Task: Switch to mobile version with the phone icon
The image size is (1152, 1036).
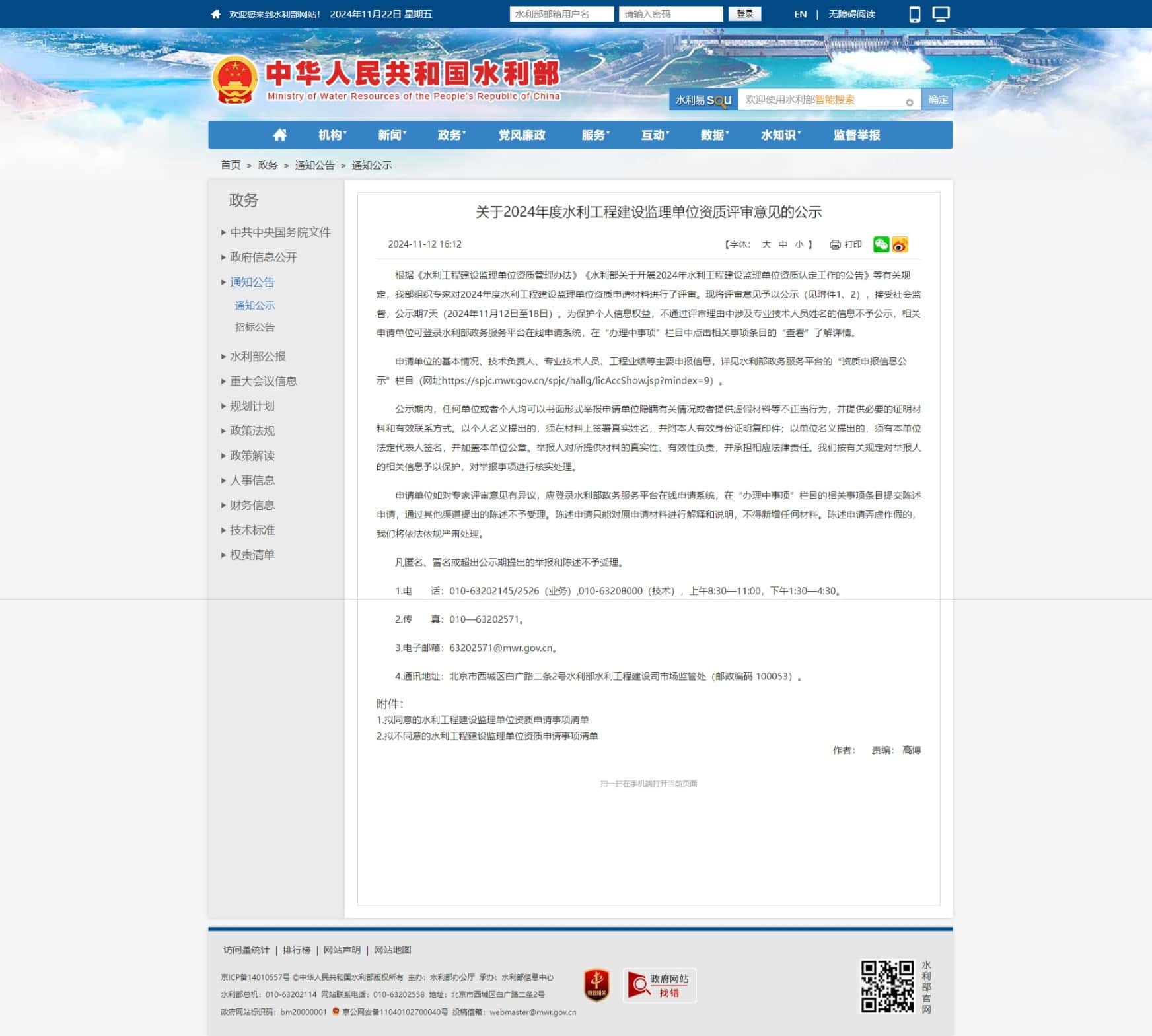Action: click(914, 15)
